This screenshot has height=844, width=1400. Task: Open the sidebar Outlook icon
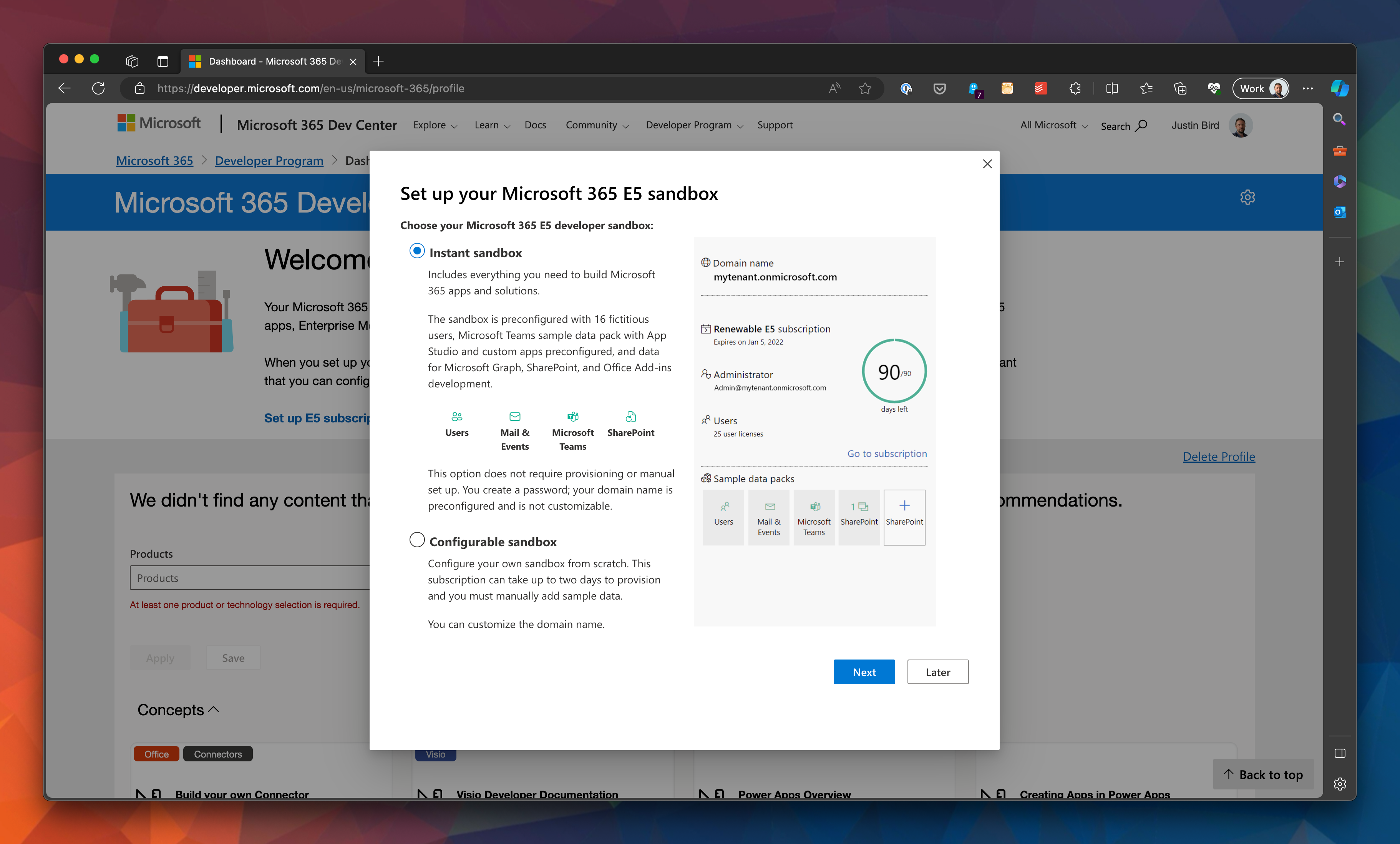1339,212
